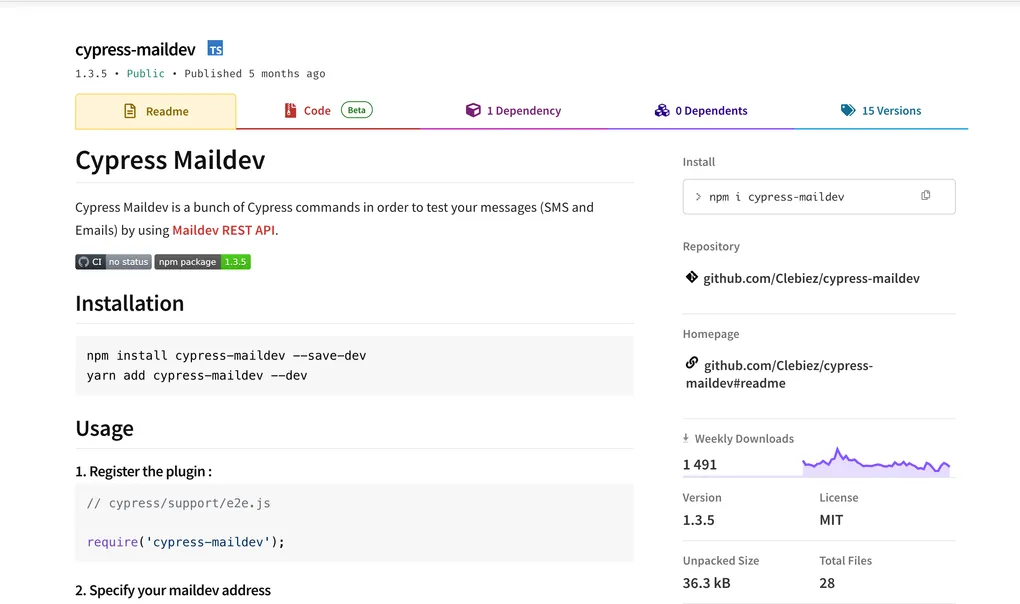Viewport: 1020px width, 604px height.
Task: Select the TypeScript TS badge icon
Action: coord(214,48)
